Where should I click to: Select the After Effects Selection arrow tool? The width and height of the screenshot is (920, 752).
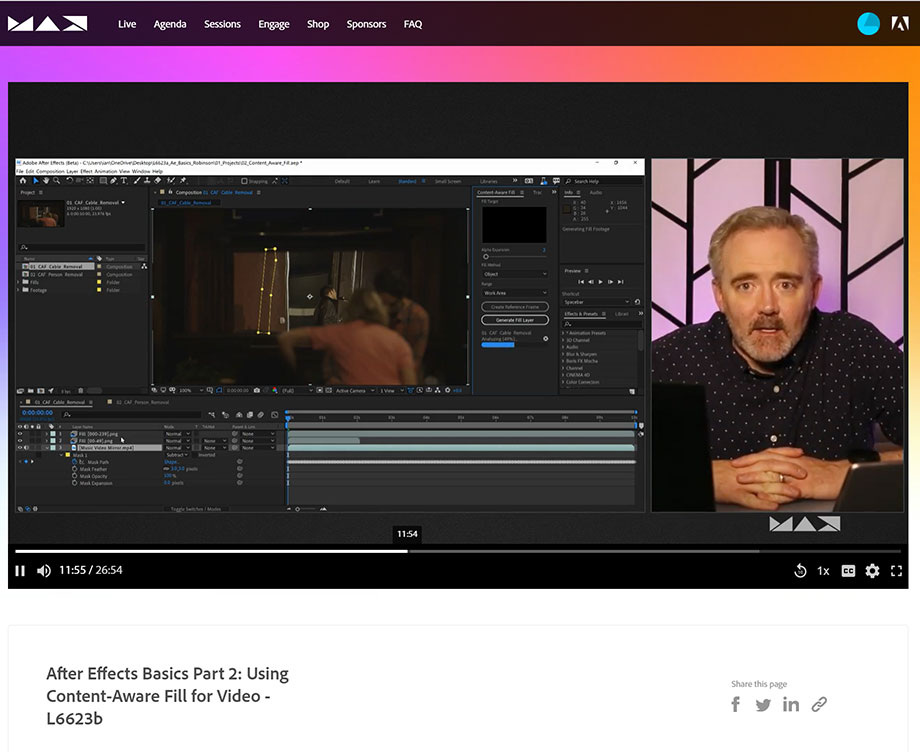[x=35, y=181]
